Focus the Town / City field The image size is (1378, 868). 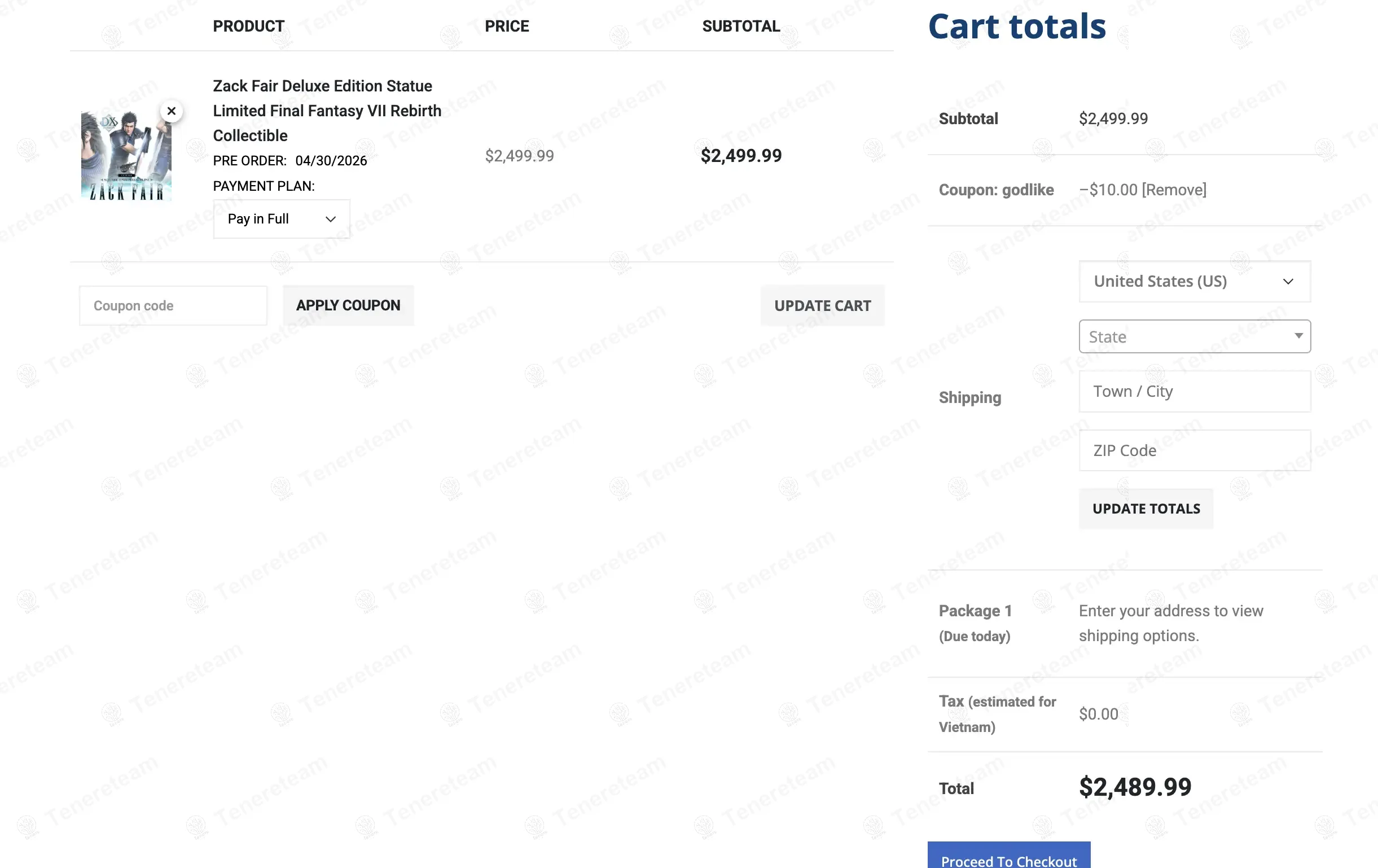click(1194, 391)
